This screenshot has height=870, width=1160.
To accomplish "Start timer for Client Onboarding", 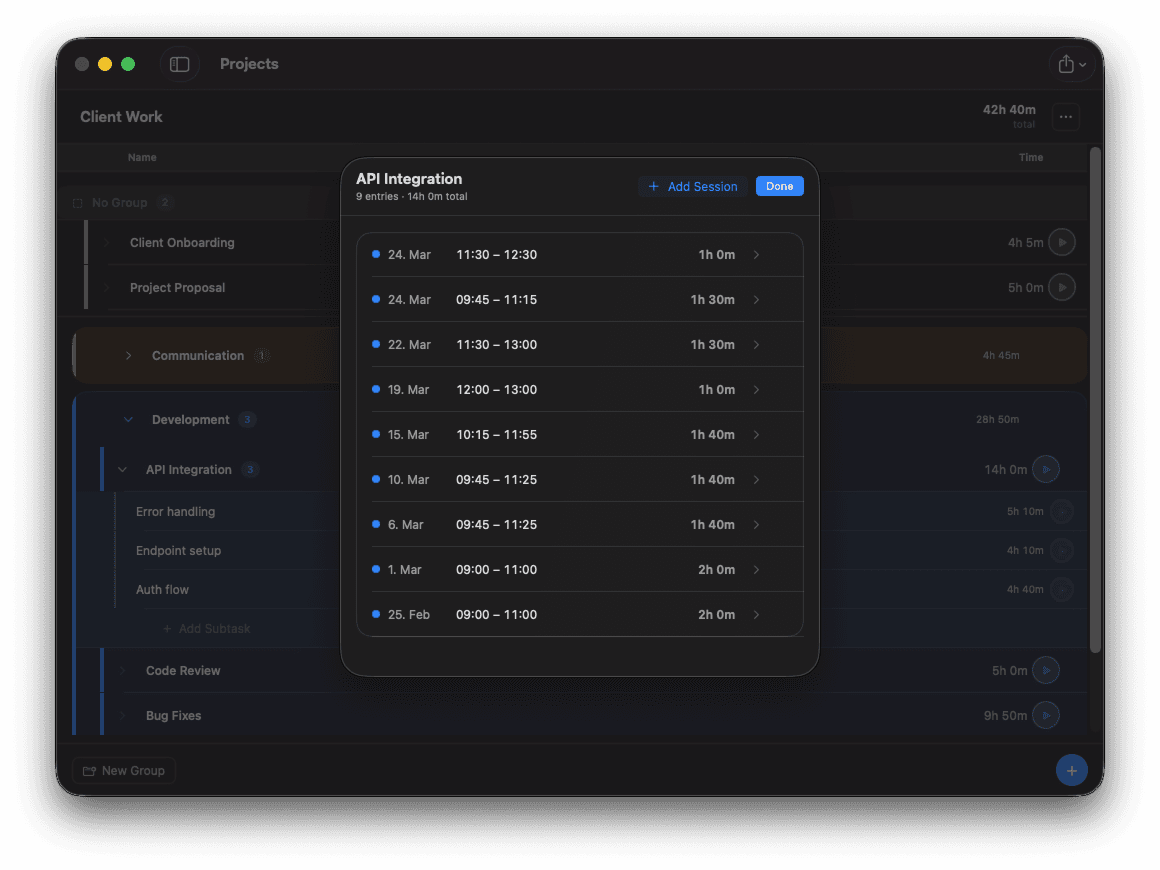I will point(1062,242).
